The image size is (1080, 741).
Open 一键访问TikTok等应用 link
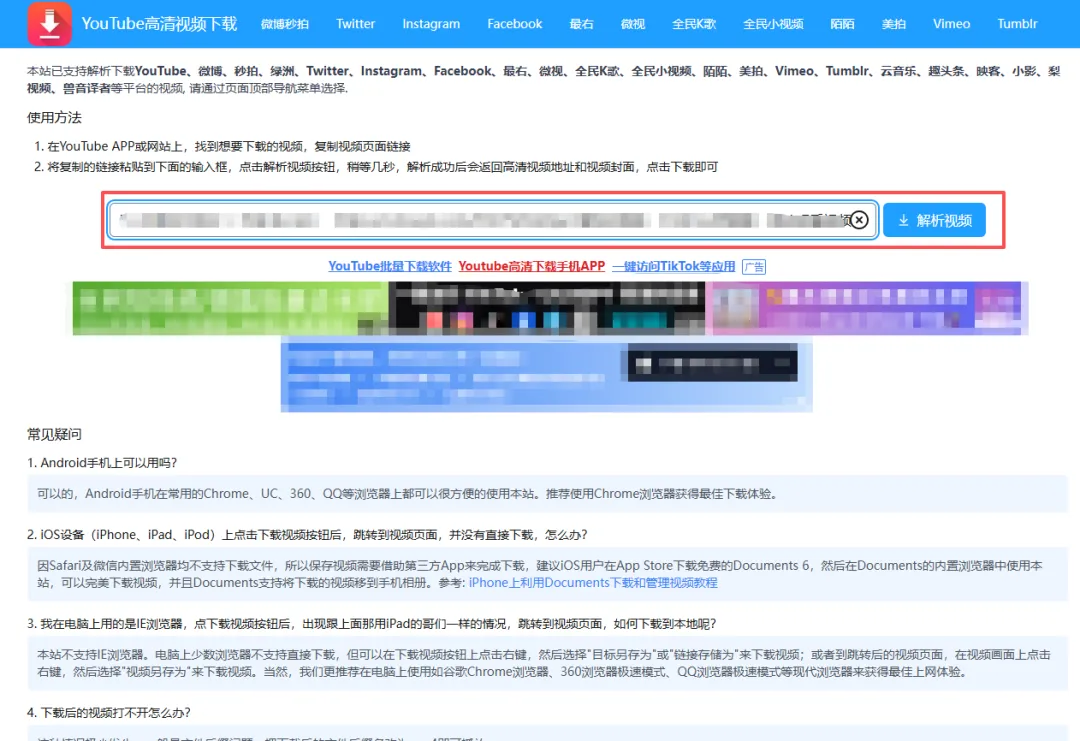click(674, 266)
